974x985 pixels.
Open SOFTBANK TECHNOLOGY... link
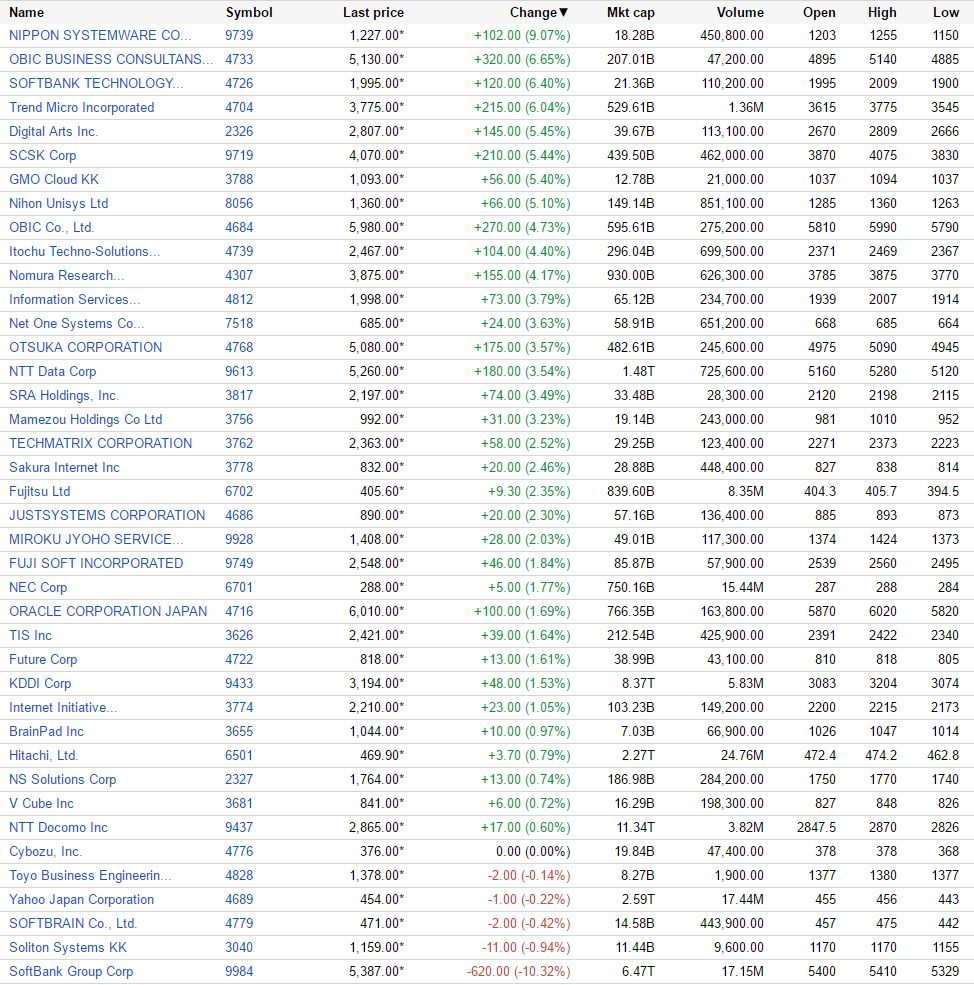click(x=96, y=83)
